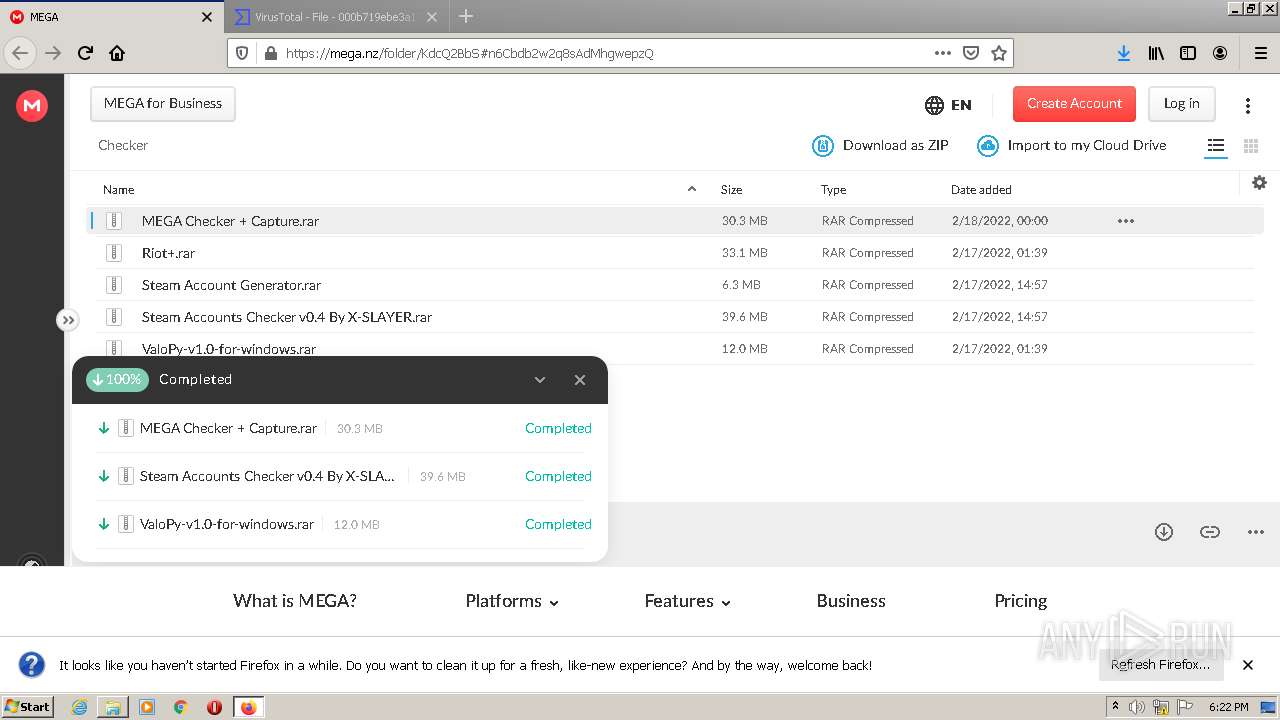Viewport: 1280px width, 720px height.
Task: Select Riot+.rar file
Action: pos(168,253)
